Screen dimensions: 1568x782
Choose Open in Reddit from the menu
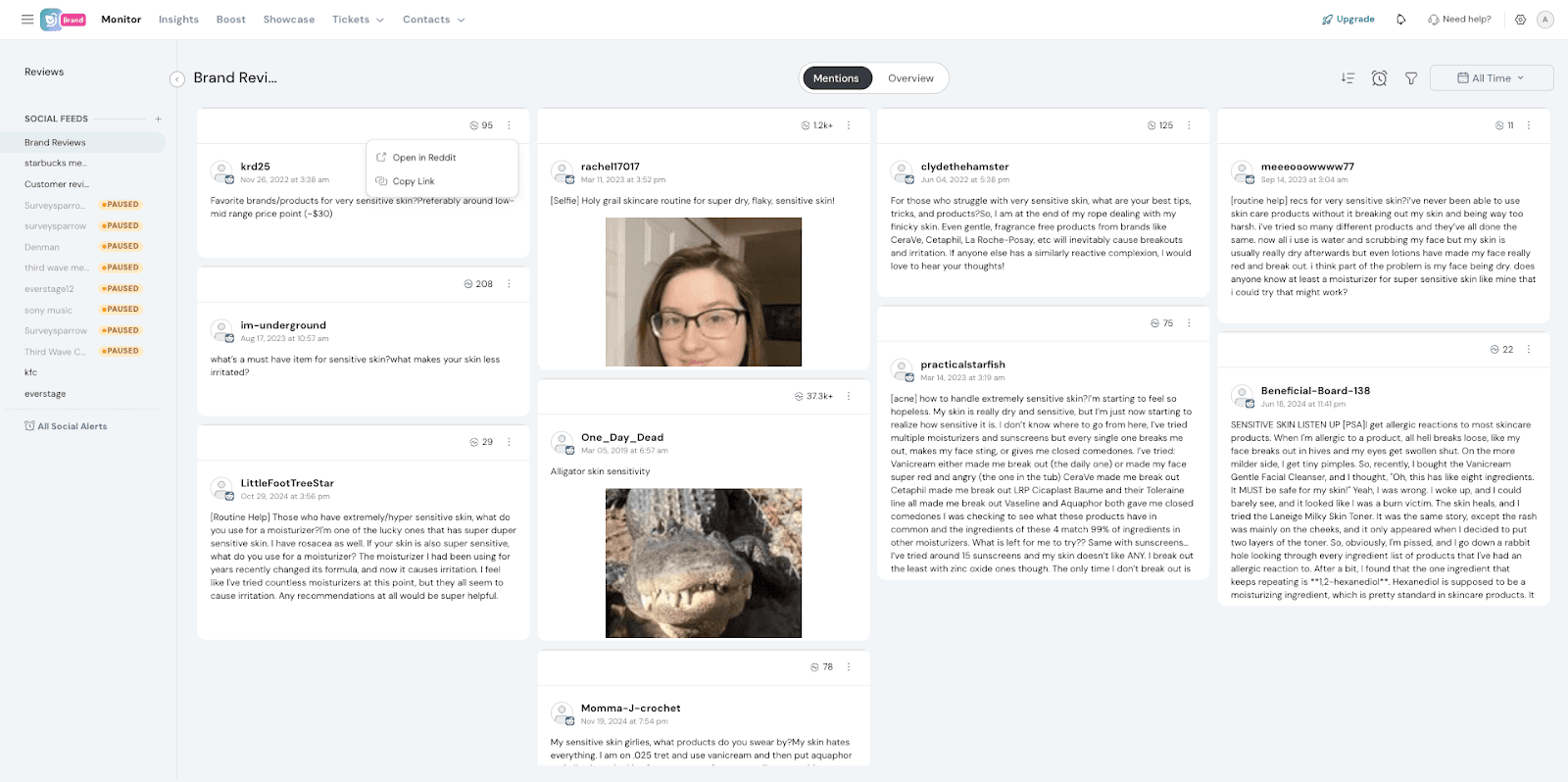click(423, 158)
